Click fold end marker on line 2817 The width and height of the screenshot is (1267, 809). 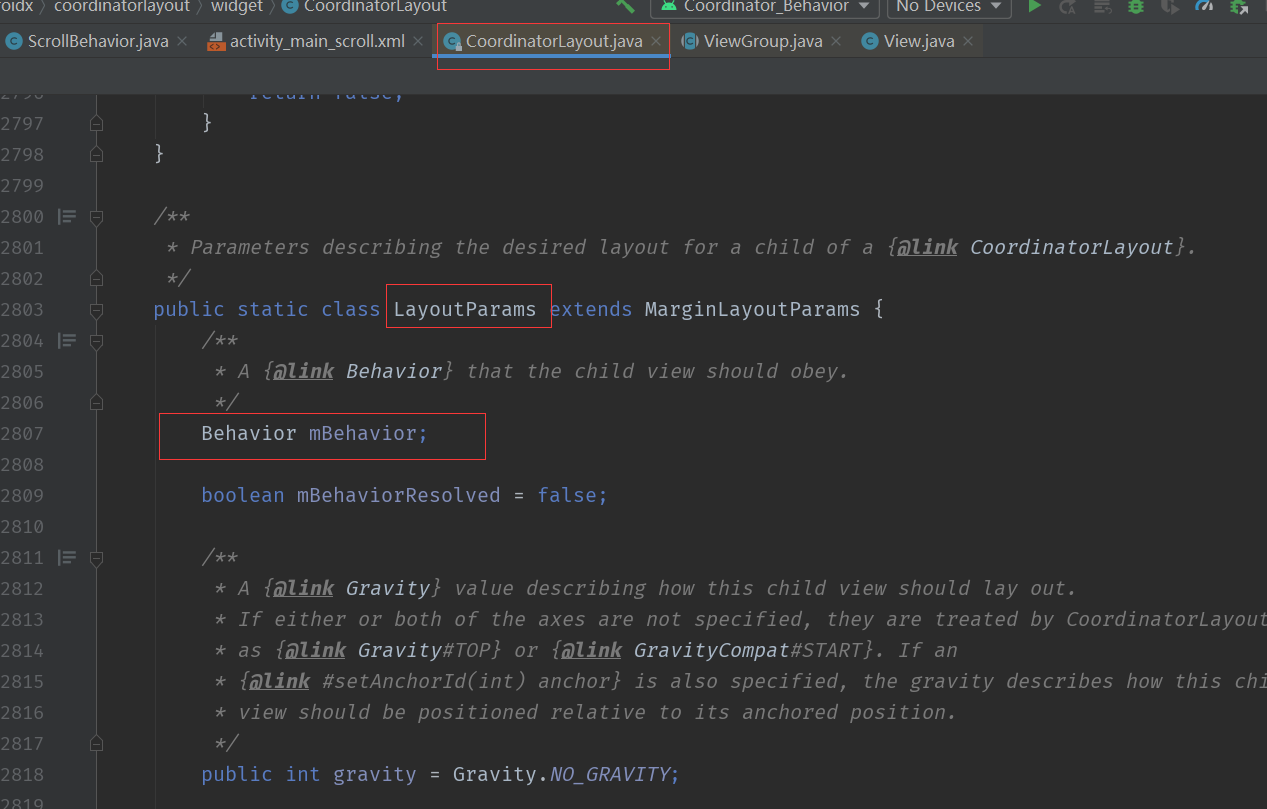pyautogui.click(x=96, y=743)
